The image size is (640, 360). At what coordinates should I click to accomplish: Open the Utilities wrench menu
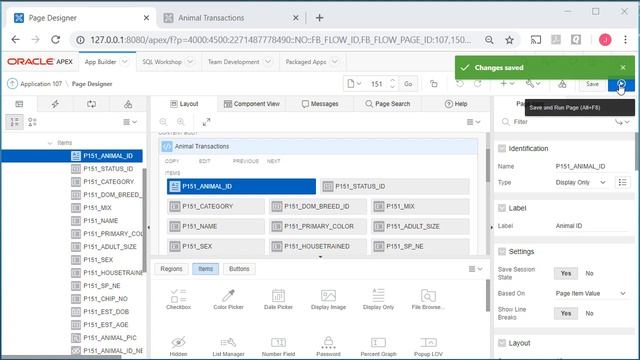click(x=533, y=84)
